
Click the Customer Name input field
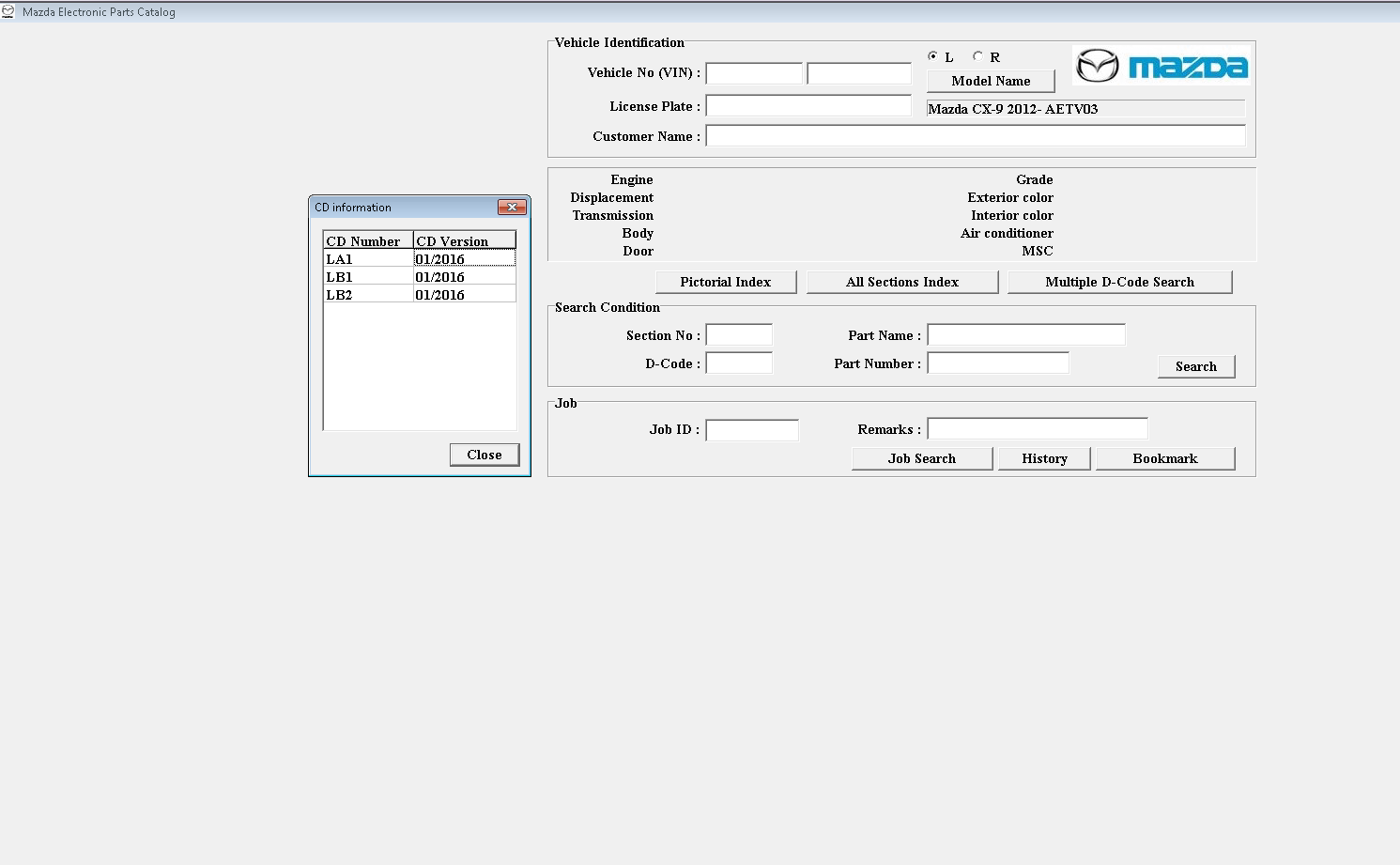tap(976, 136)
